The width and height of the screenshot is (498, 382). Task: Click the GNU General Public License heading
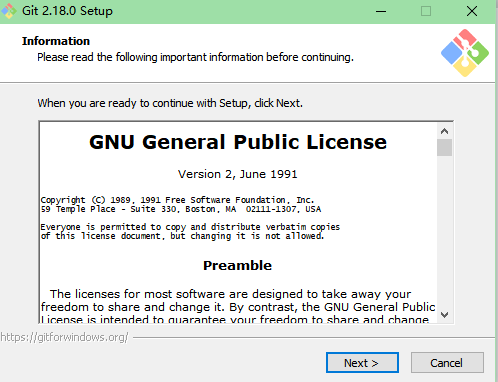tap(238, 142)
